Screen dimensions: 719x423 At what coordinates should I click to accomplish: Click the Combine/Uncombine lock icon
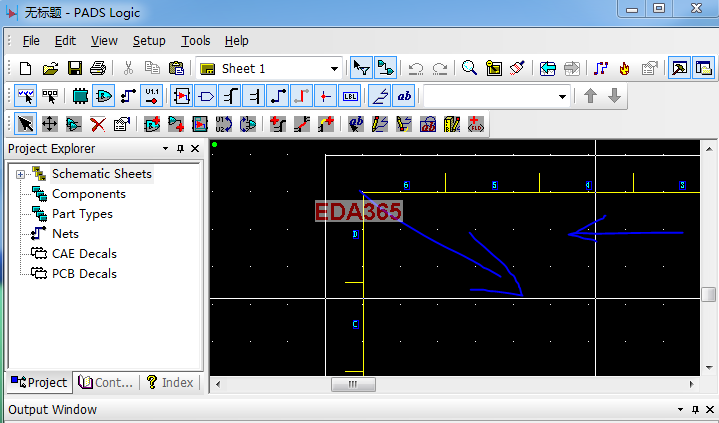click(428, 124)
